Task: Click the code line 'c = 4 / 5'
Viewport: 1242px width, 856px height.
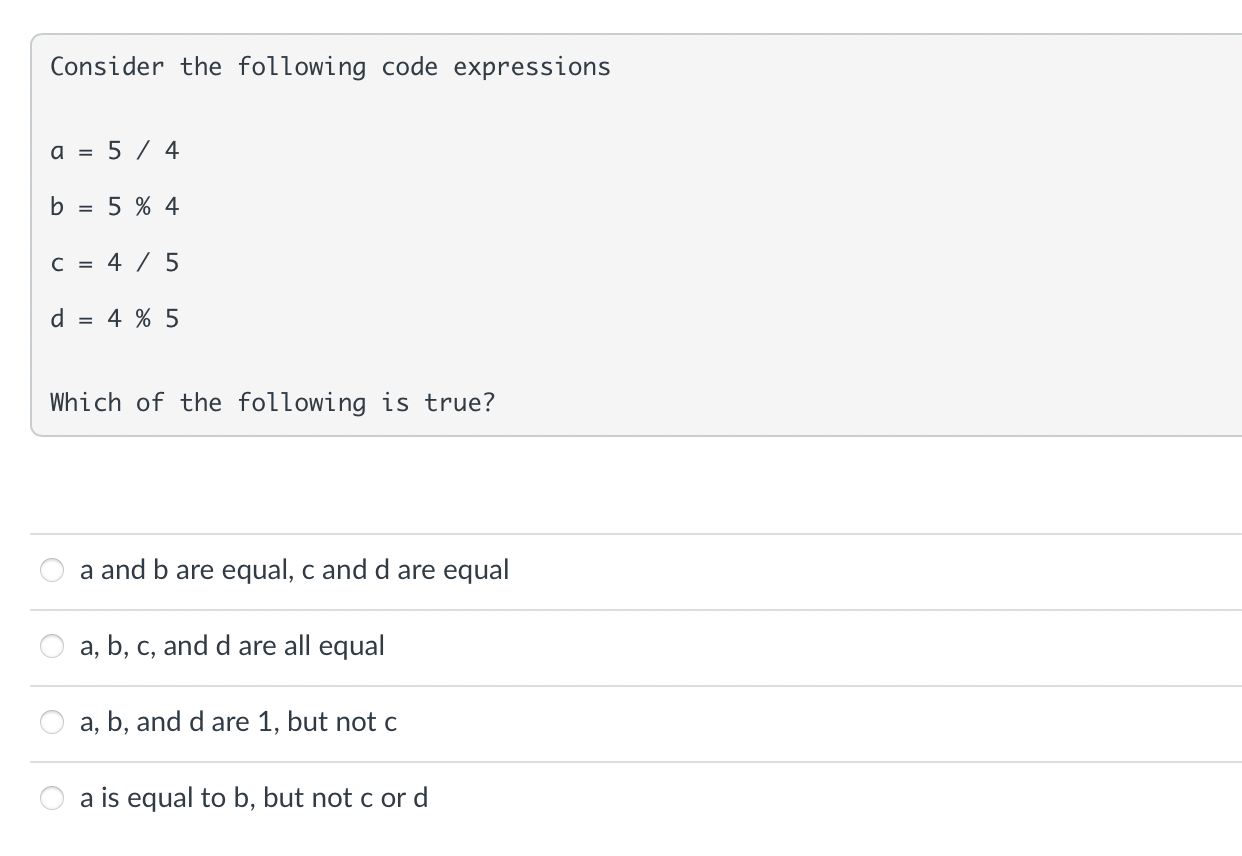Action: [x=115, y=262]
